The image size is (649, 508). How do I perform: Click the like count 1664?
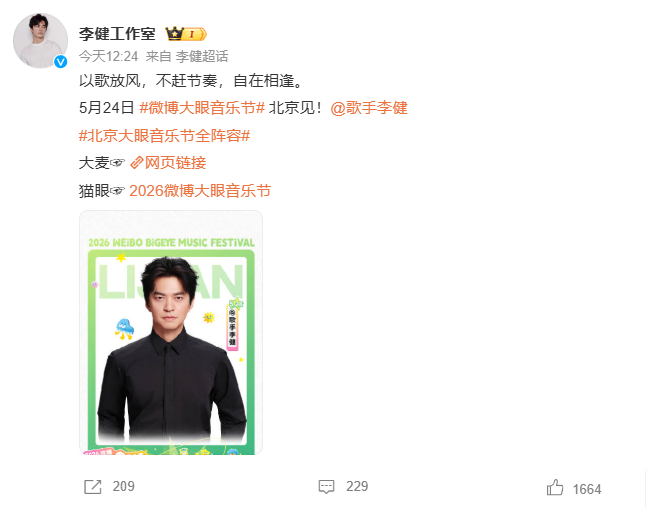(587, 489)
